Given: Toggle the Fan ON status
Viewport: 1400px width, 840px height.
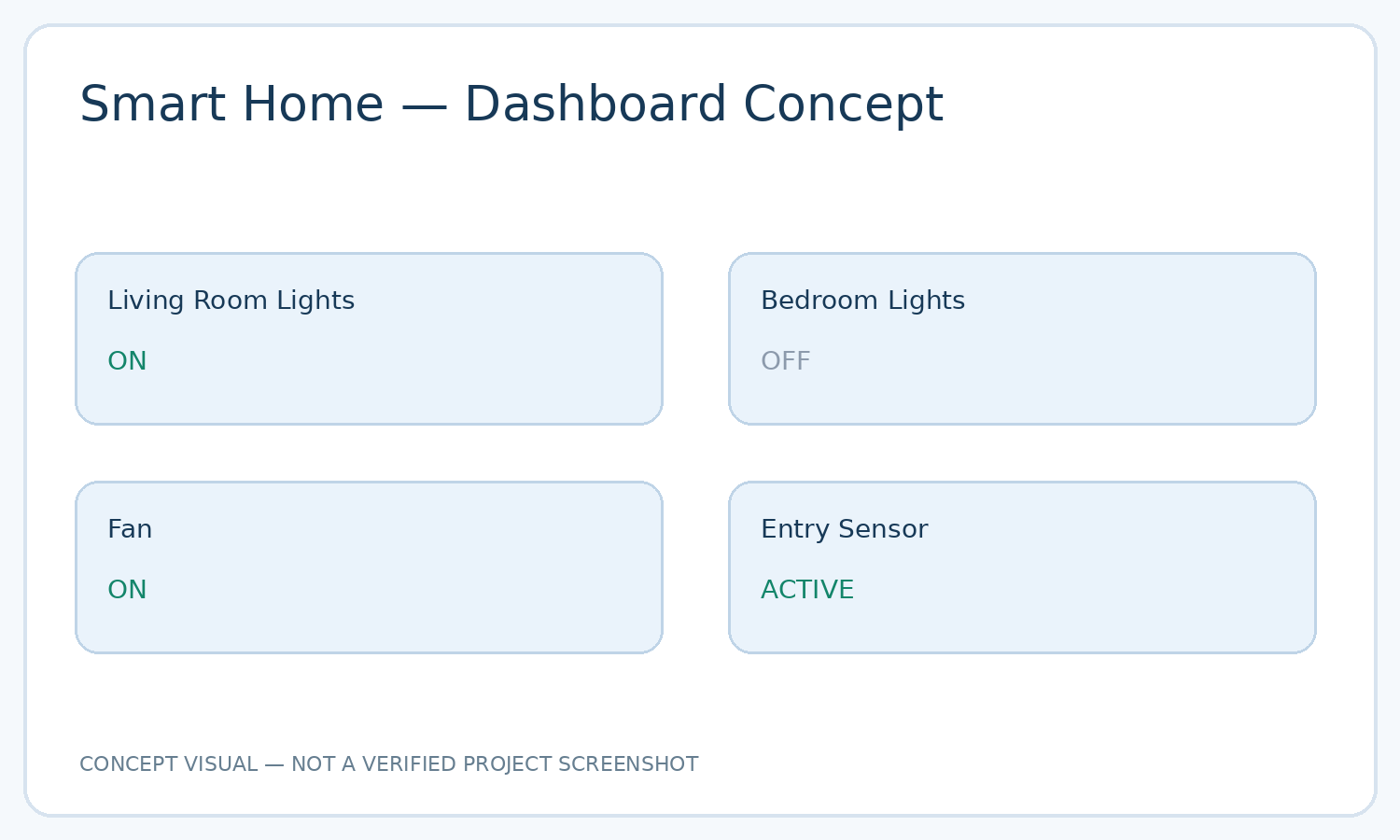Looking at the screenshot, I should (x=127, y=590).
